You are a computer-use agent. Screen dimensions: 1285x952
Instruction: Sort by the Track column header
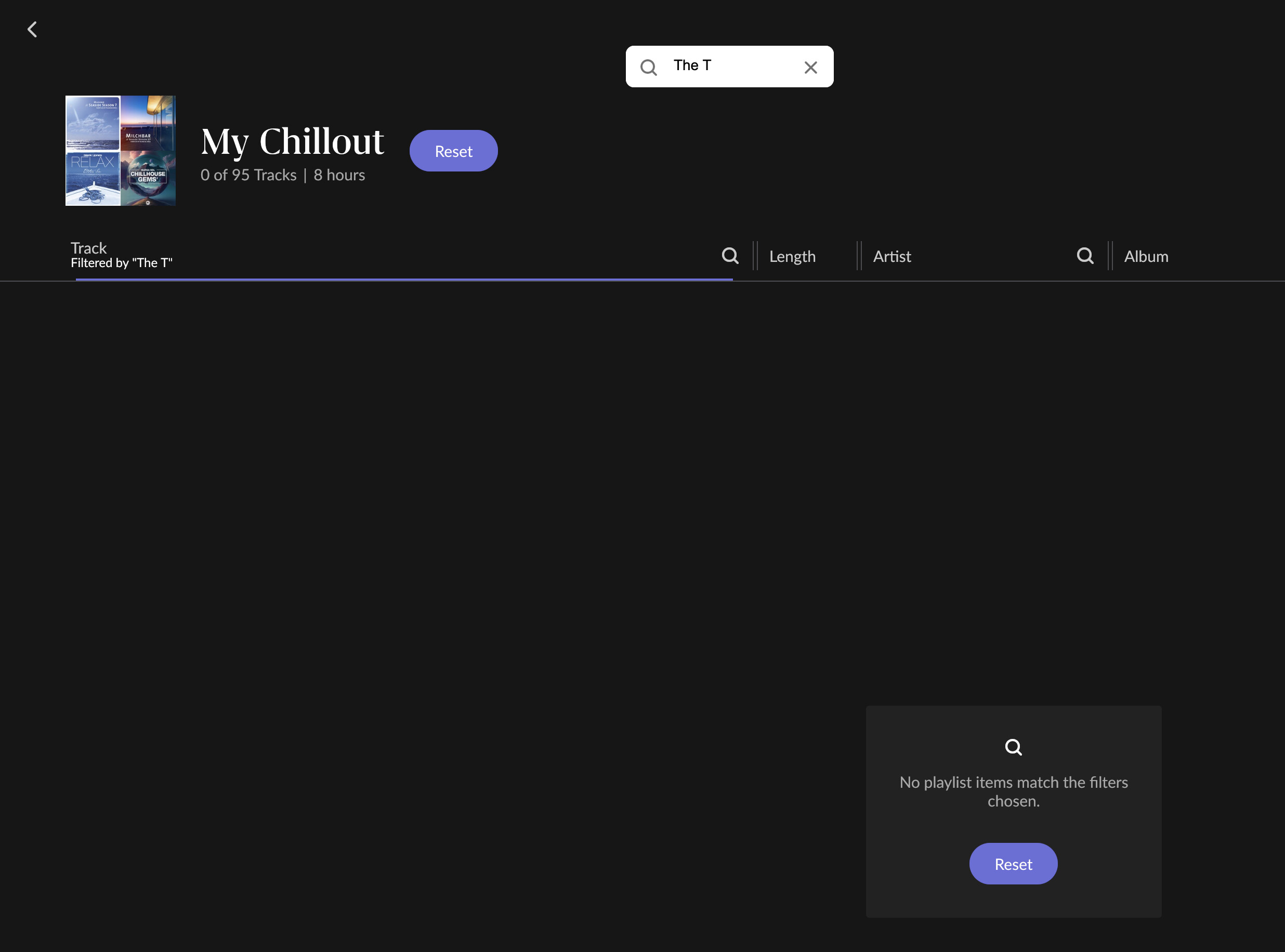88,248
